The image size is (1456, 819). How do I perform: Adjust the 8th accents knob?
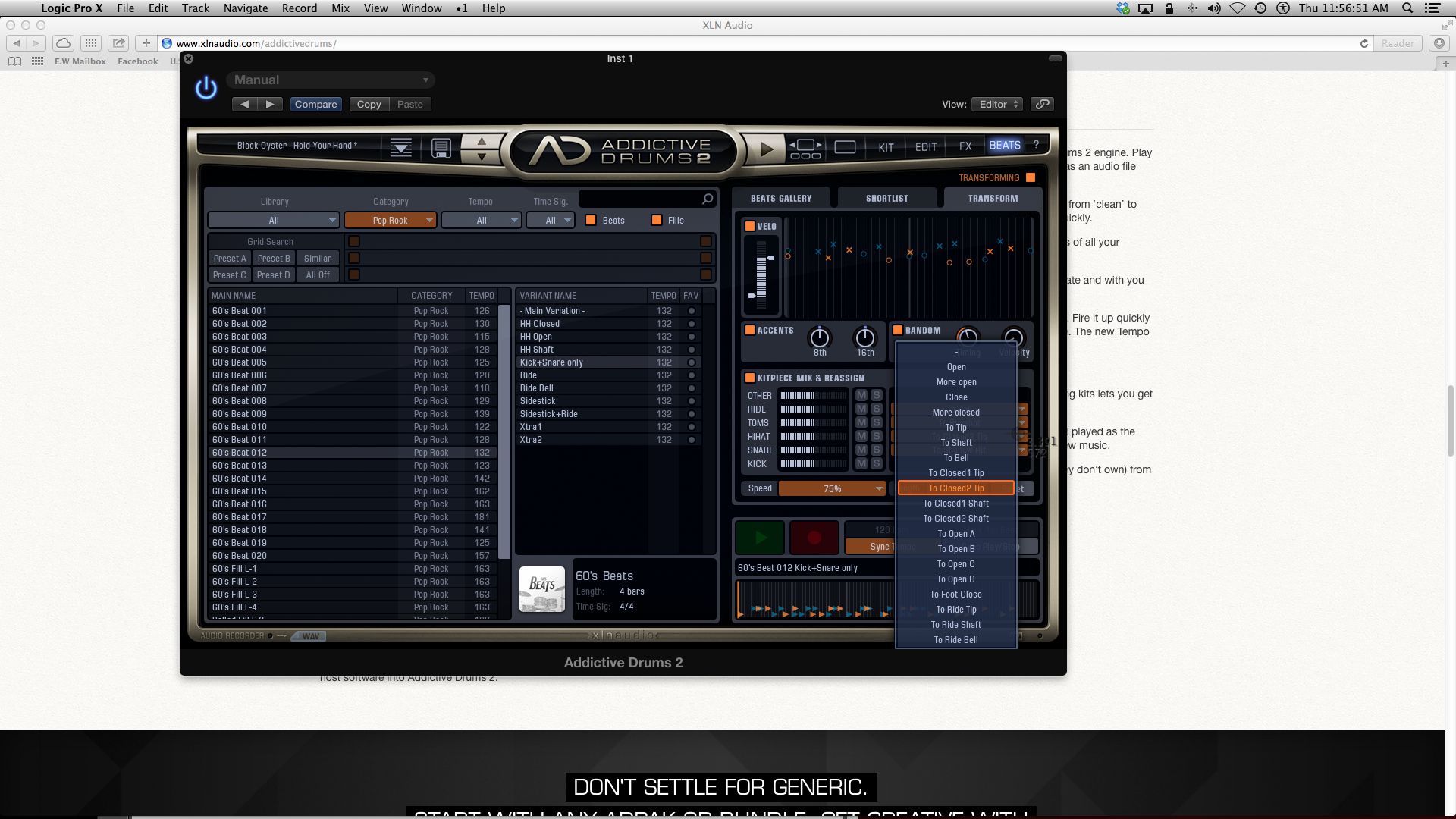(819, 337)
